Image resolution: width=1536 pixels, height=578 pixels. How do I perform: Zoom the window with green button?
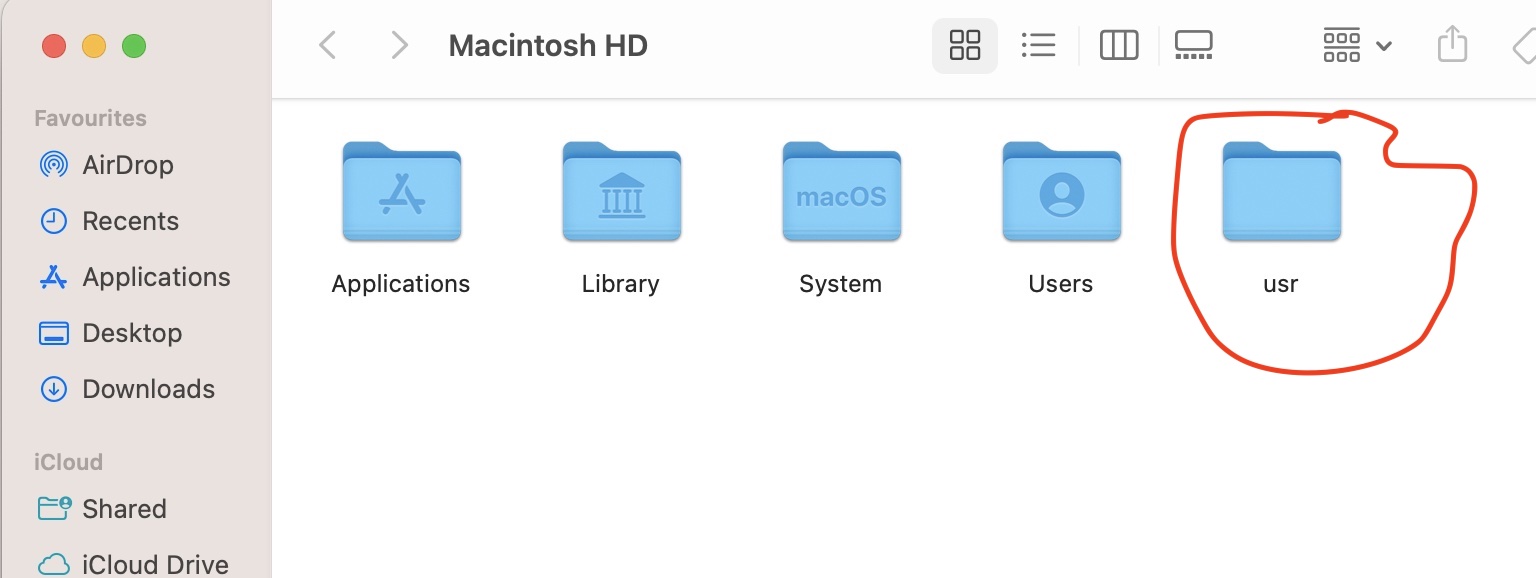pyautogui.click(x=134, y=46)
